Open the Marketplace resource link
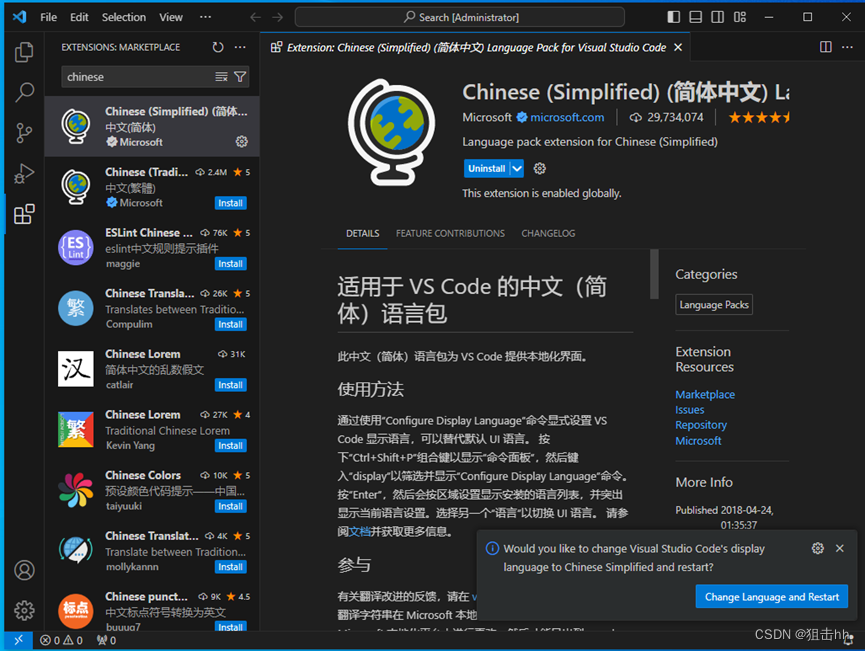Image resolution: width=865 pixels, height=651 pixels. pyautogui.click(x=705, y=394)
